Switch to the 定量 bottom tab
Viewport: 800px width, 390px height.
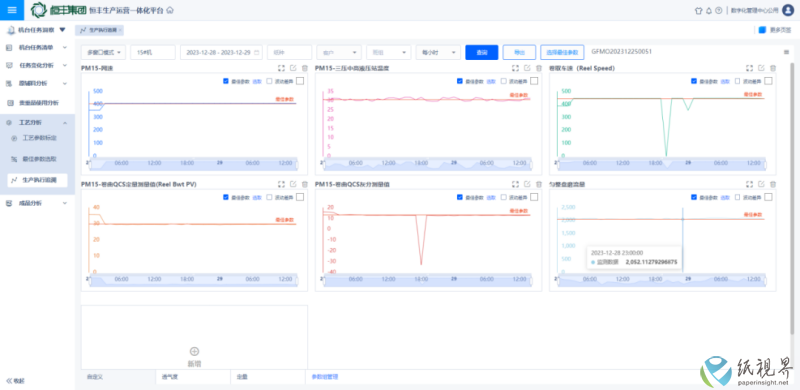242,377
